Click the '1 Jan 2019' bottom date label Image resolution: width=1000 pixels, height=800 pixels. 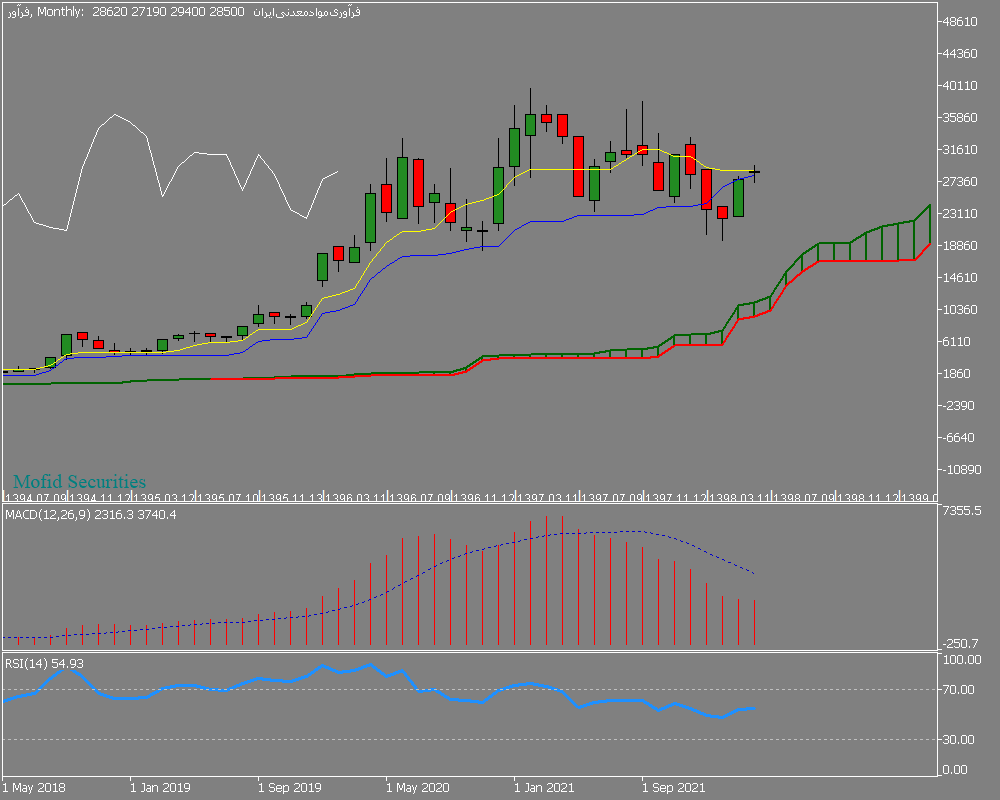pyautogui.click(x=160, y=788)
